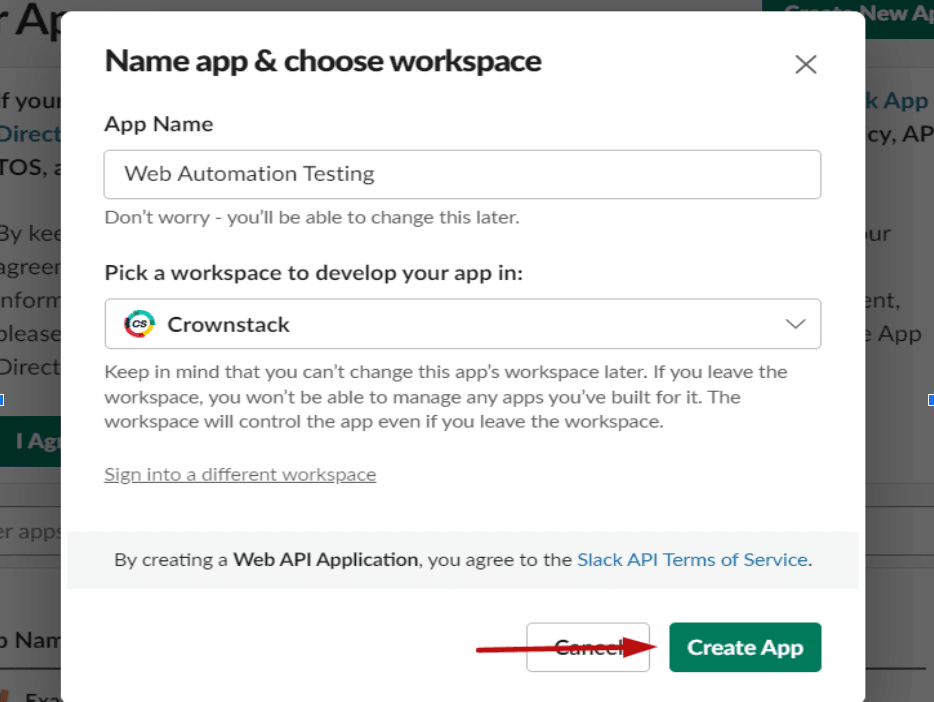
Task: Click the filter apps field behind the dialog
Action: (x=30, y=531)
